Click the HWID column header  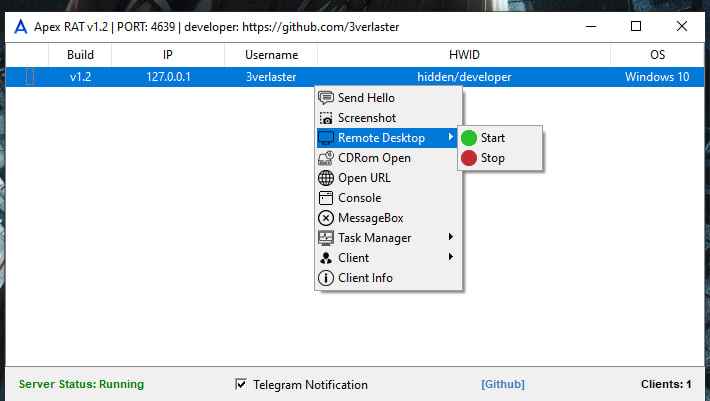tap(464, 55)
